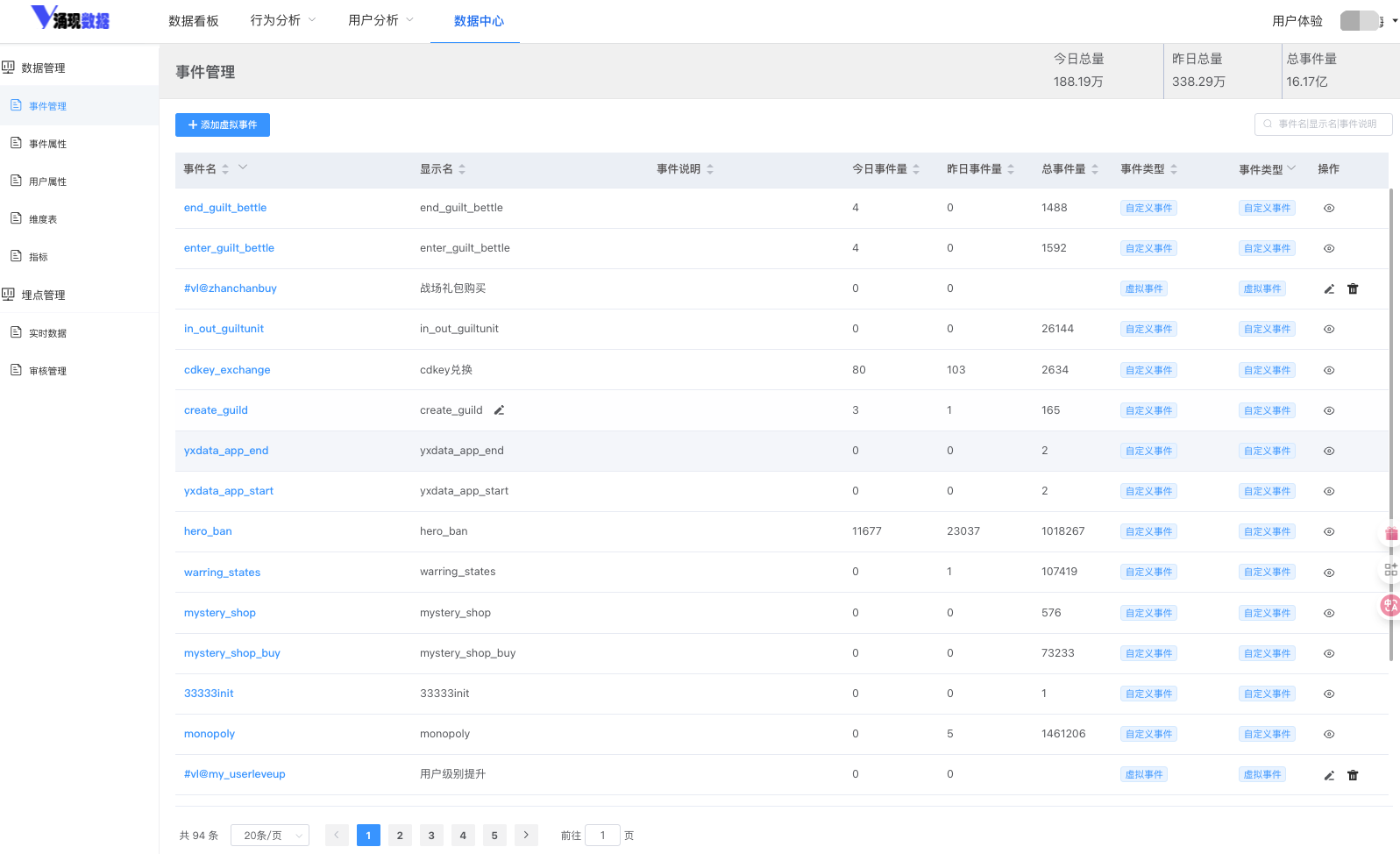View yxdata_app_end via eye icon
This screenshot has height=854, width=1400.
point(1329,452)
